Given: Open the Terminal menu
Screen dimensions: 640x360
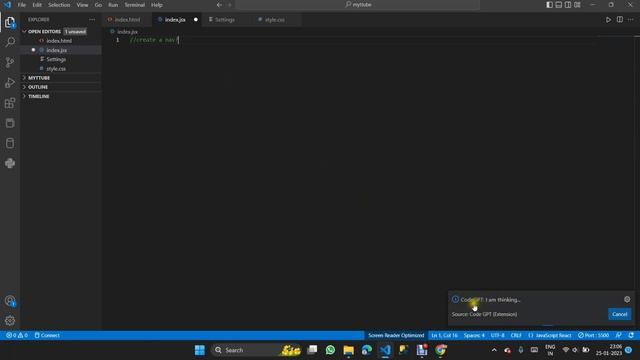Looking at the screenshot, I should coord(135,5).
